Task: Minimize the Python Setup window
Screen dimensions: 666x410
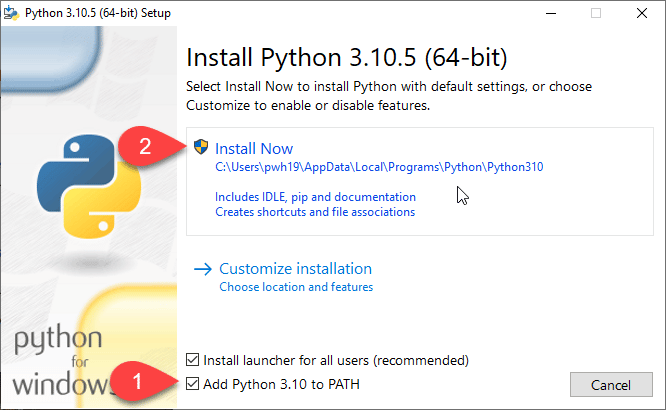Action: point(549,13)
